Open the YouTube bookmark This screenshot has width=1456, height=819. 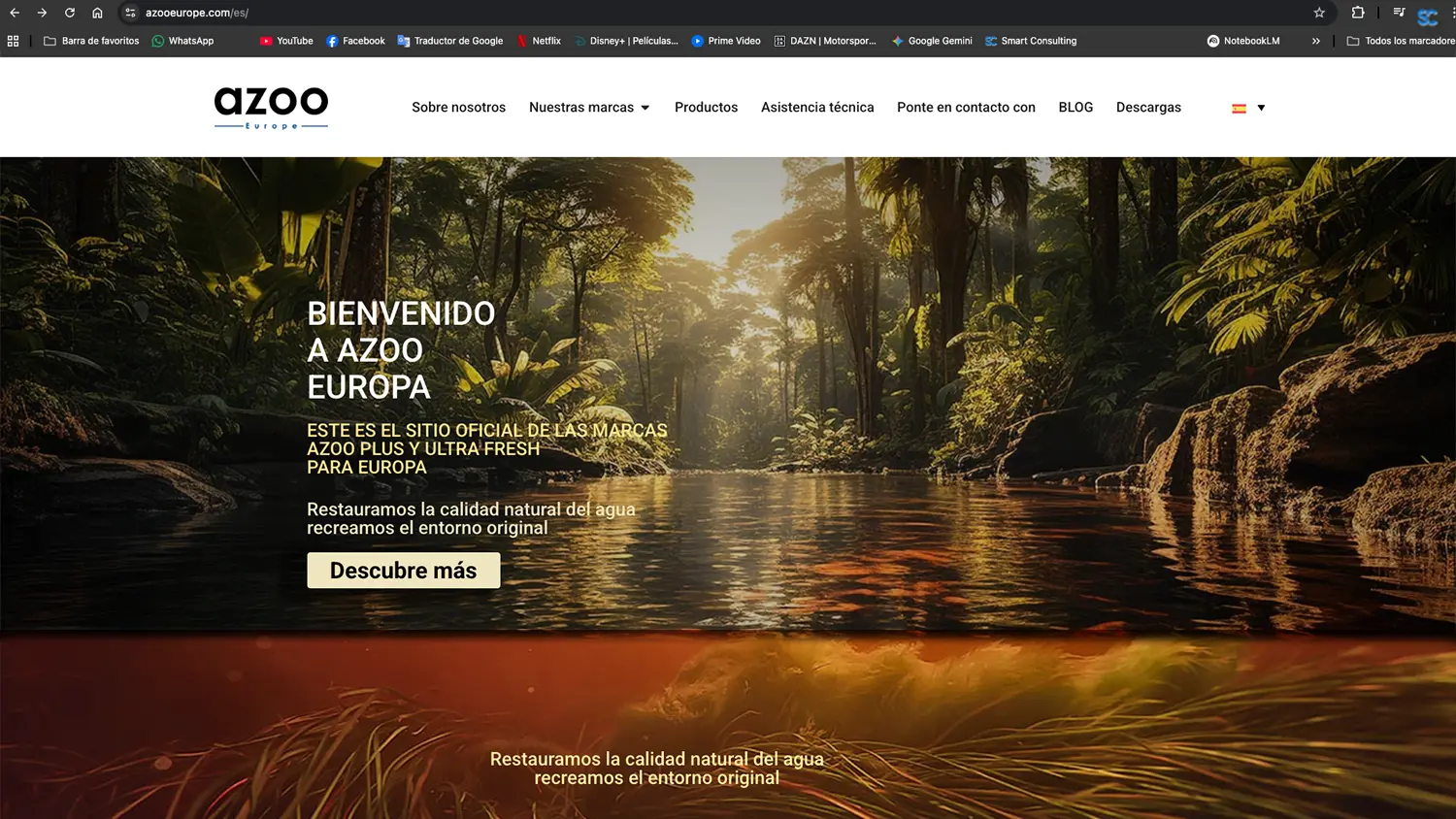coord(286,41)
